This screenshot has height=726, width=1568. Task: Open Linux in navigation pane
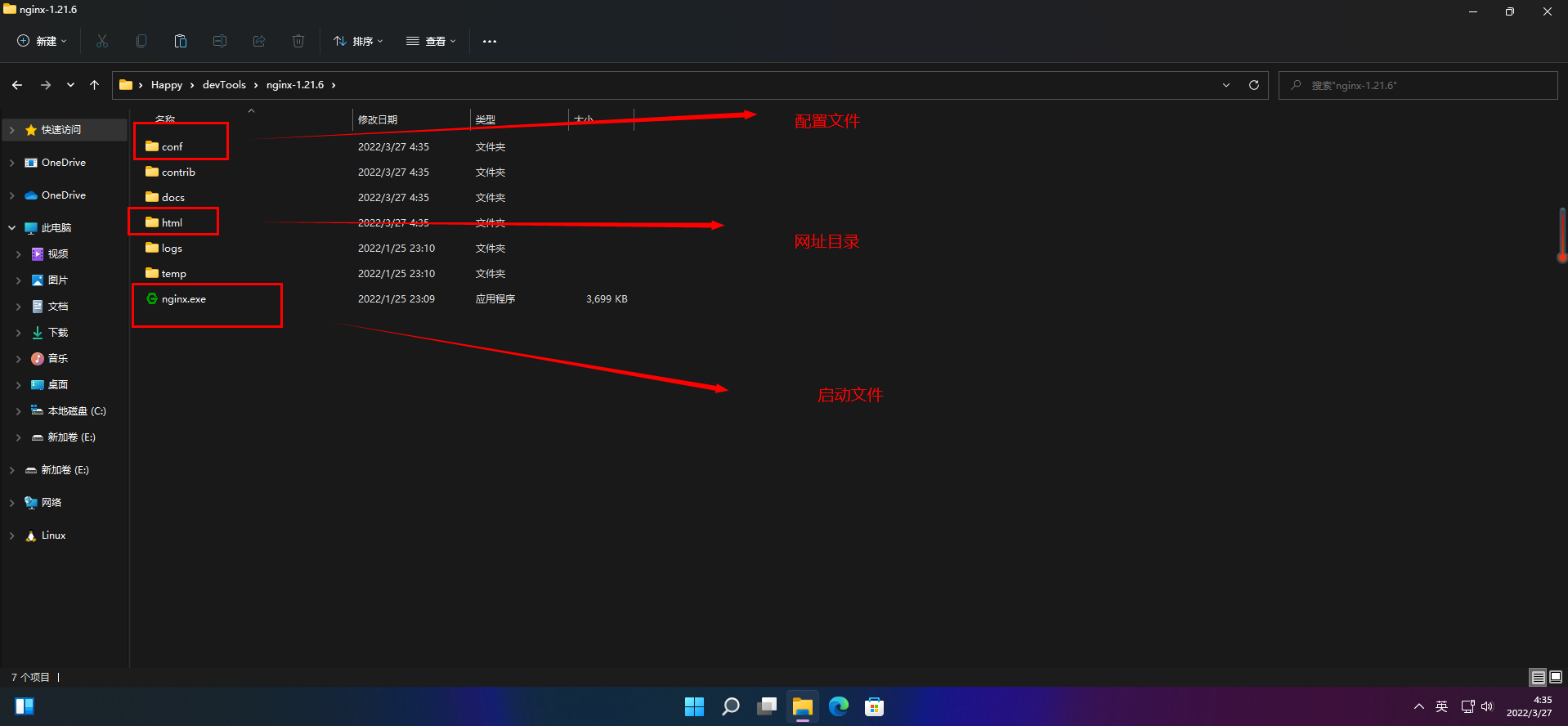pos(53,536)
